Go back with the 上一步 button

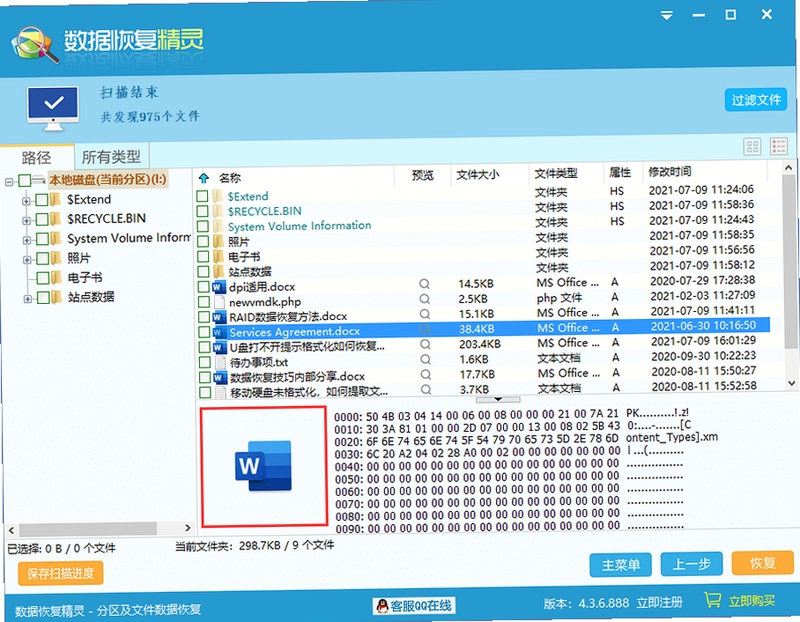click(x=691, y=564)
